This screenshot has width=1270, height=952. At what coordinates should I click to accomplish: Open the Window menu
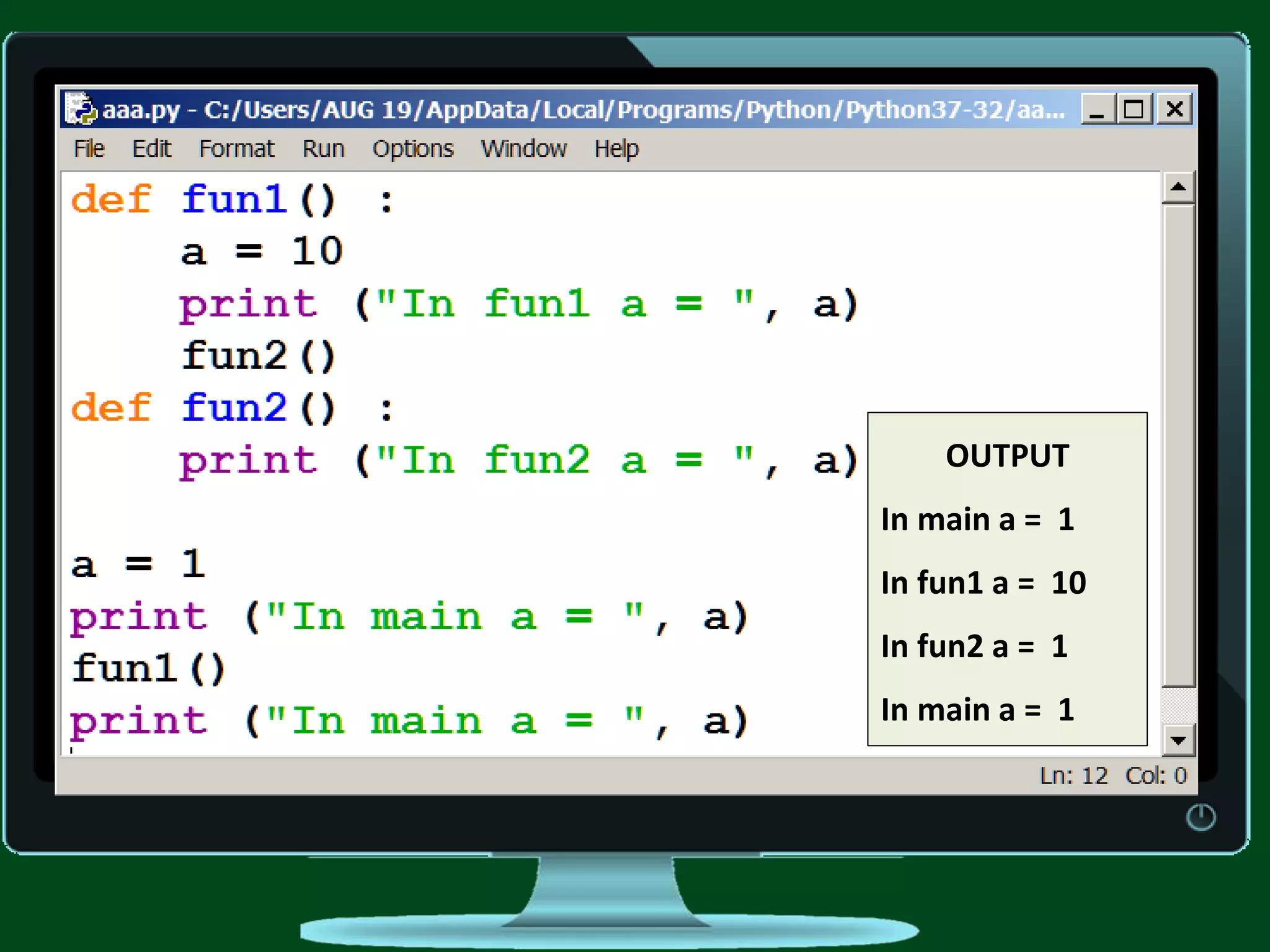pos(523,149)
